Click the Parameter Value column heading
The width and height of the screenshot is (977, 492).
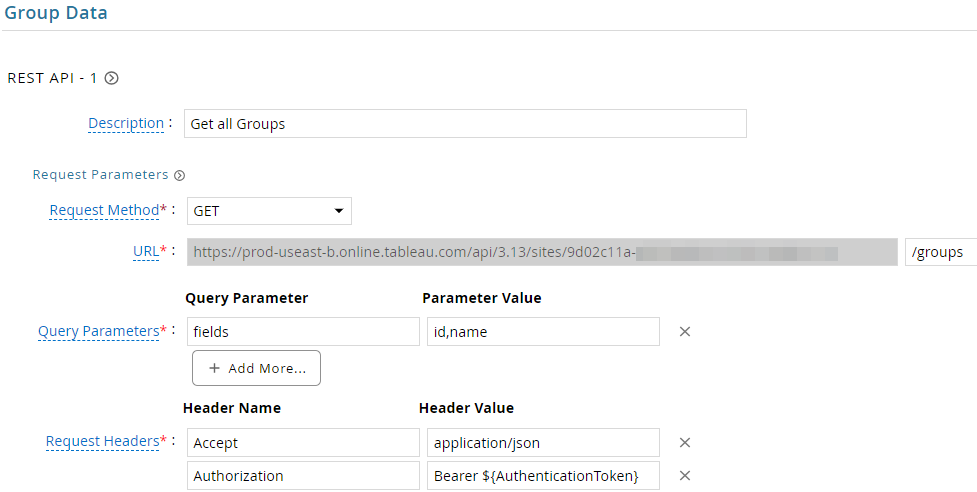click(x=482, y=298)
